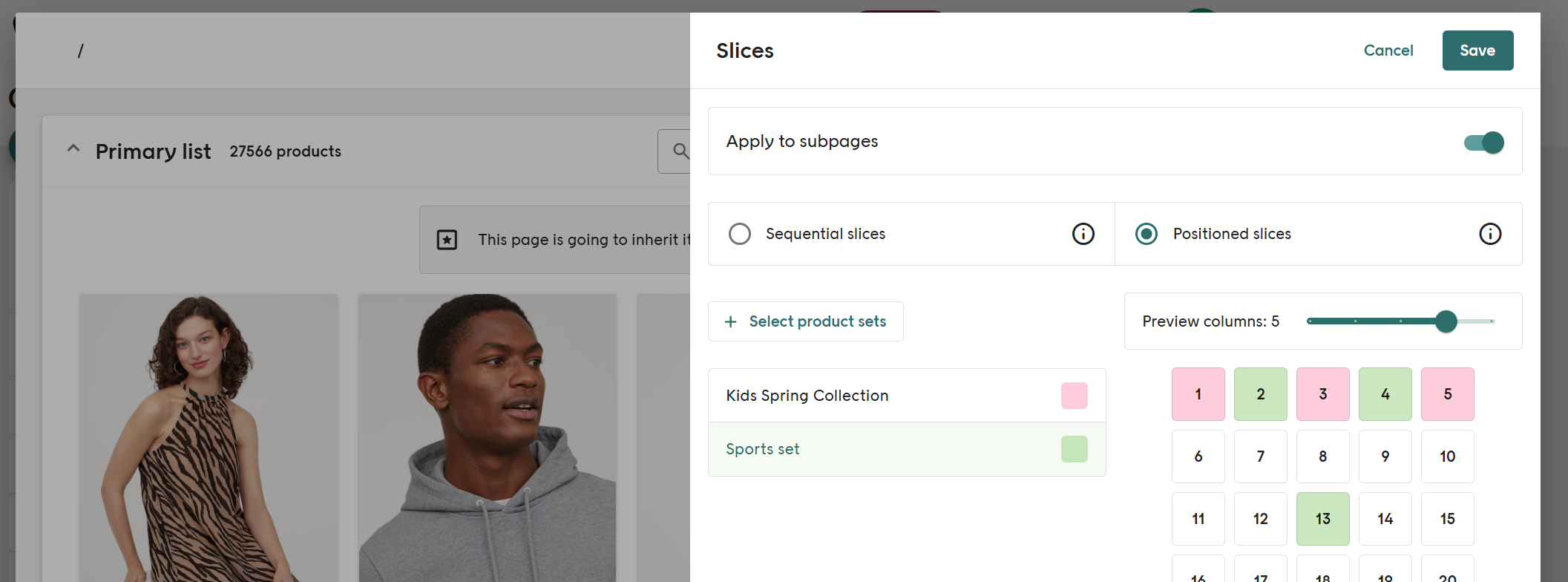Click the pink Kids Spring Collection swatch
This screenshot has width=1568, height=582.
click(1074, 396)
